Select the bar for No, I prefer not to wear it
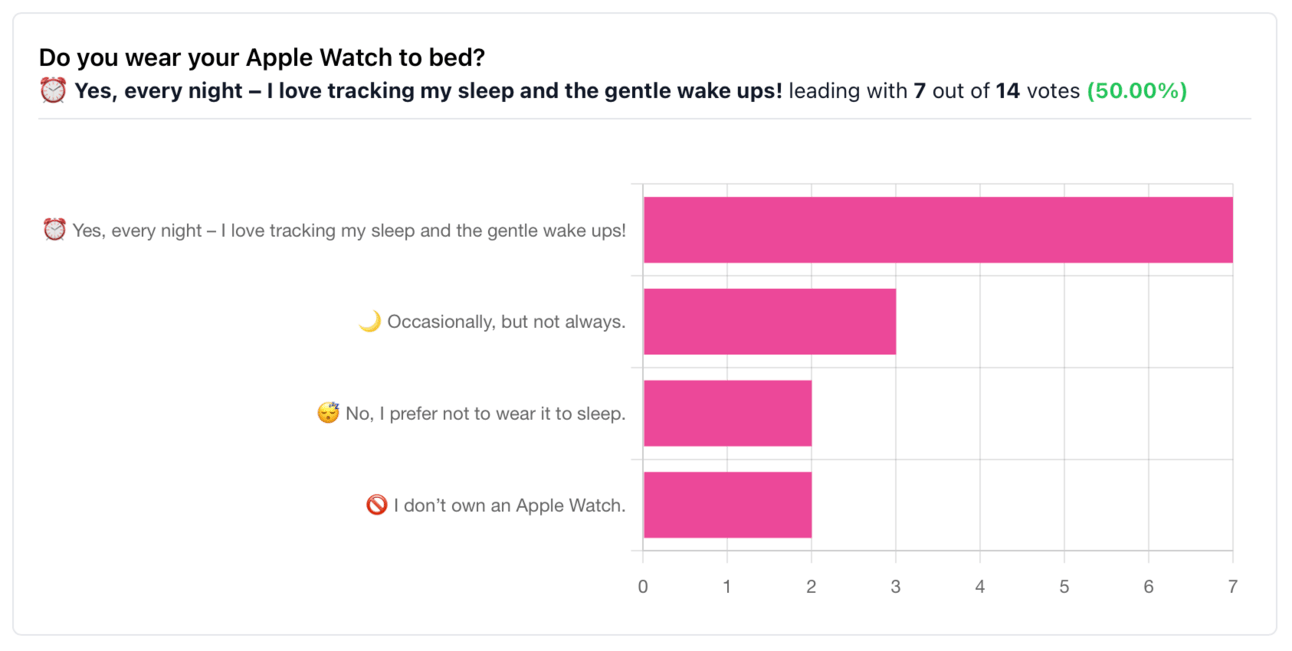The image size is (1292, 651). click(727, 413)
